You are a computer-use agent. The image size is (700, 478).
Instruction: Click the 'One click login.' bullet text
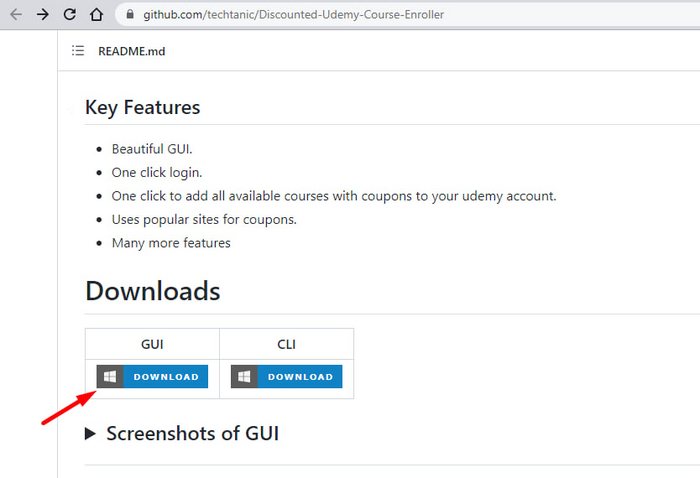(157, 172)
